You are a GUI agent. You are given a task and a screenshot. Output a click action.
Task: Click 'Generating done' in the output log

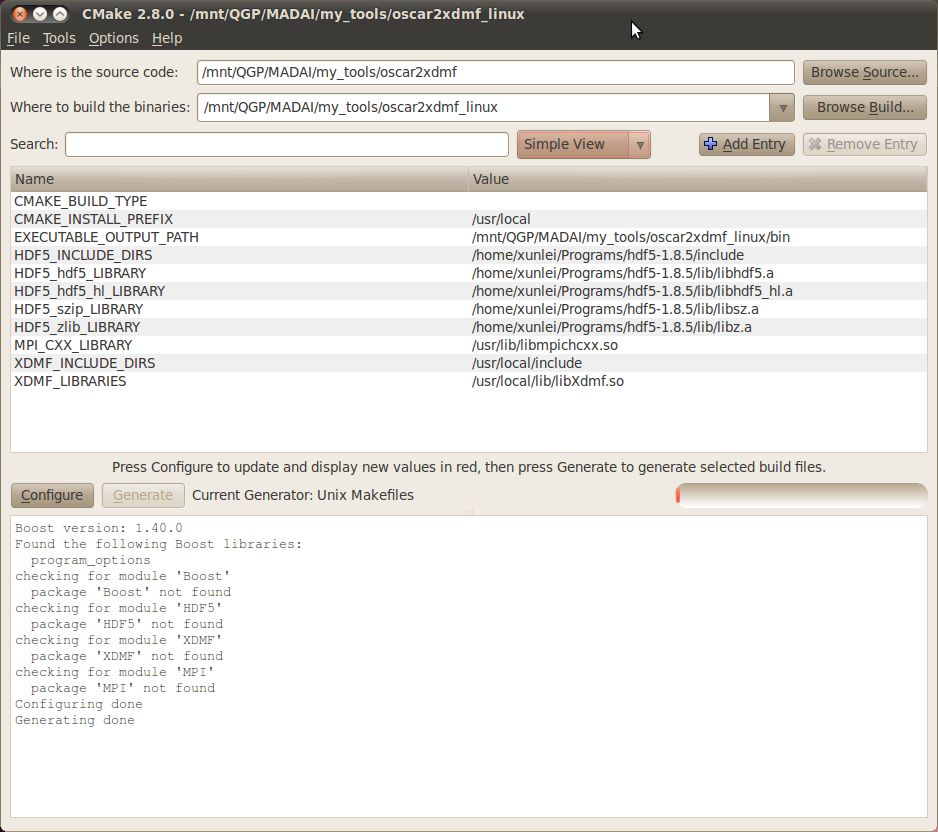click(75, 720)
